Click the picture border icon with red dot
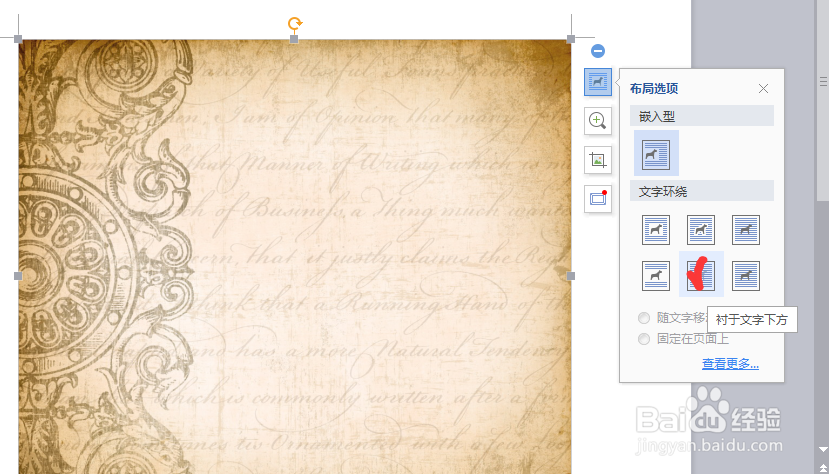Screen dimensions: 829x474 [598, 199]
